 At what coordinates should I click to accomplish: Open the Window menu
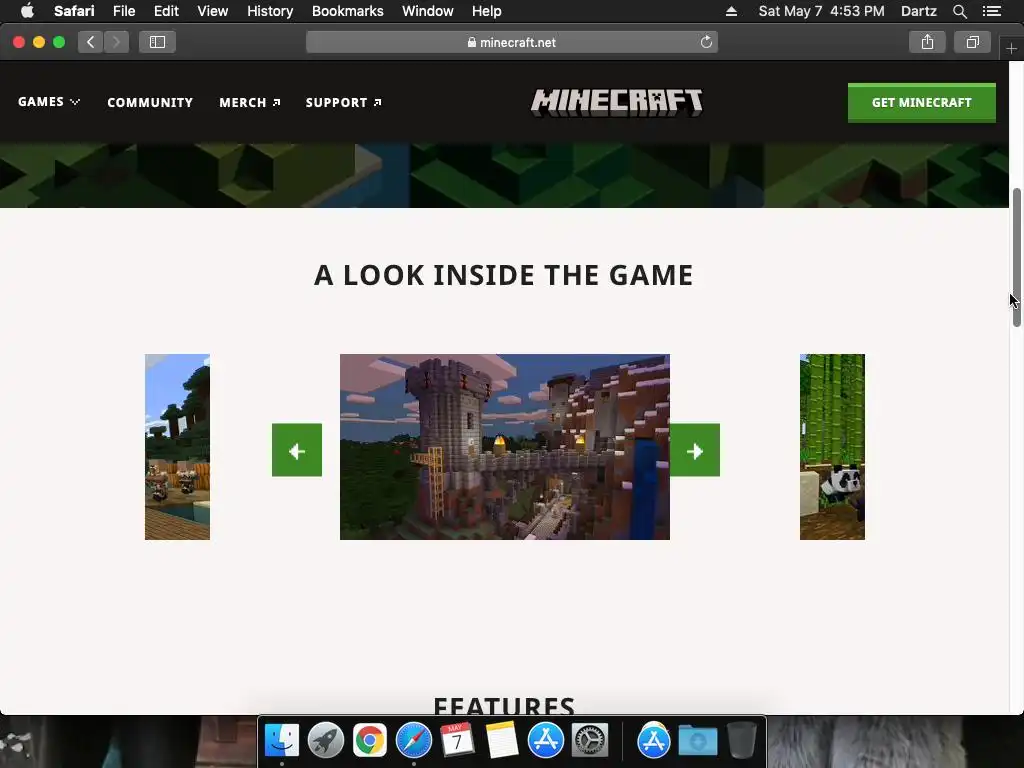click(x=428, y=11)
